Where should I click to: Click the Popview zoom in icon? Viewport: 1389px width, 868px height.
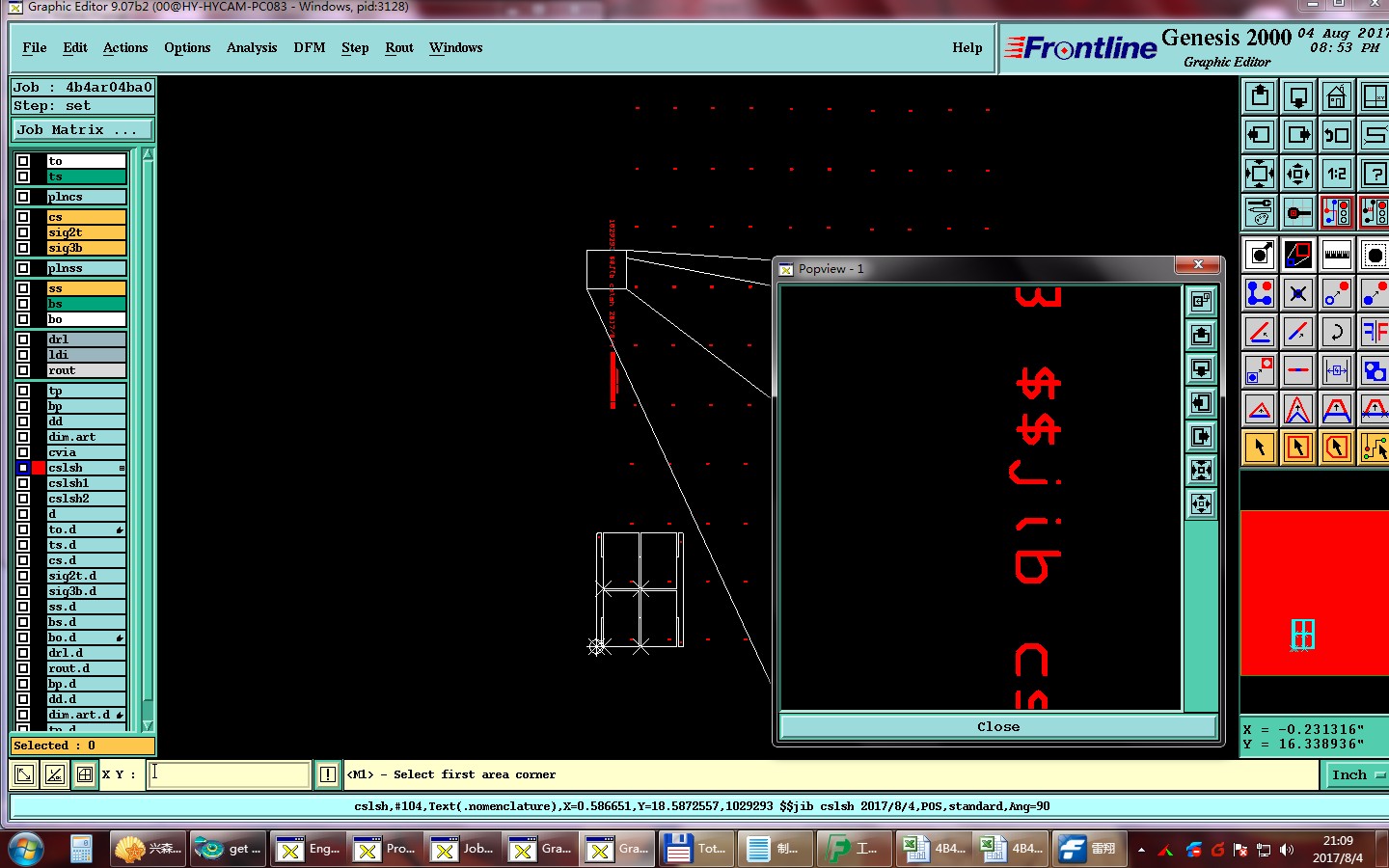tap(1201, 470)
